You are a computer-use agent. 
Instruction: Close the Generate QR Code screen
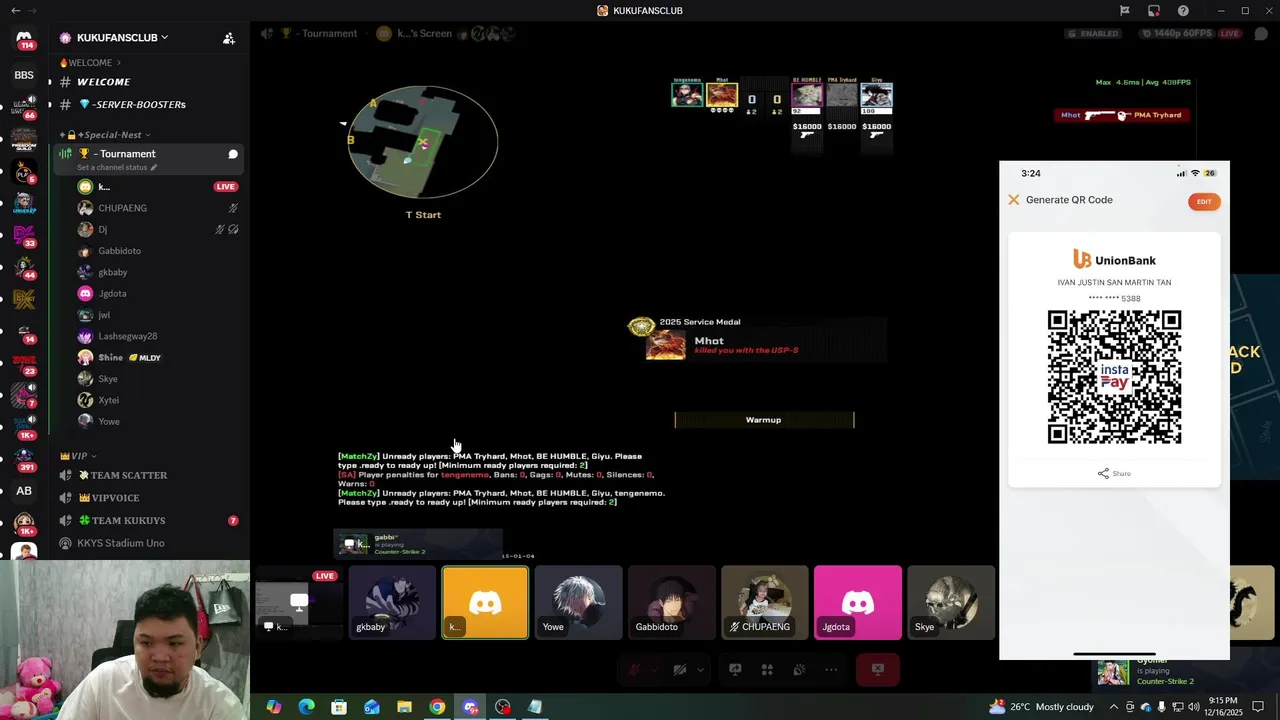(1013, 200)
